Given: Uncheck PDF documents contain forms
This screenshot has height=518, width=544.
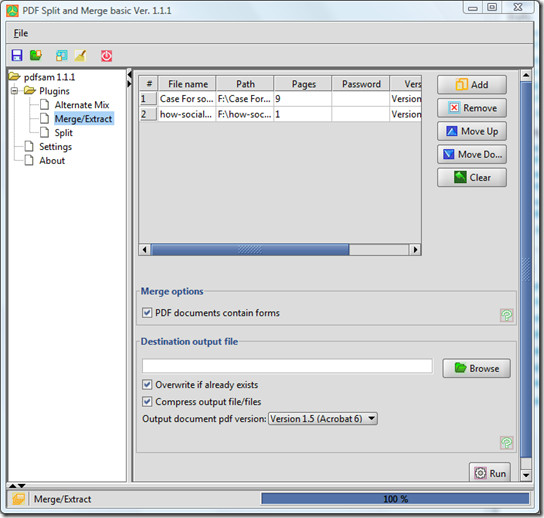Looking at the screenshot, I should point(147,313).
